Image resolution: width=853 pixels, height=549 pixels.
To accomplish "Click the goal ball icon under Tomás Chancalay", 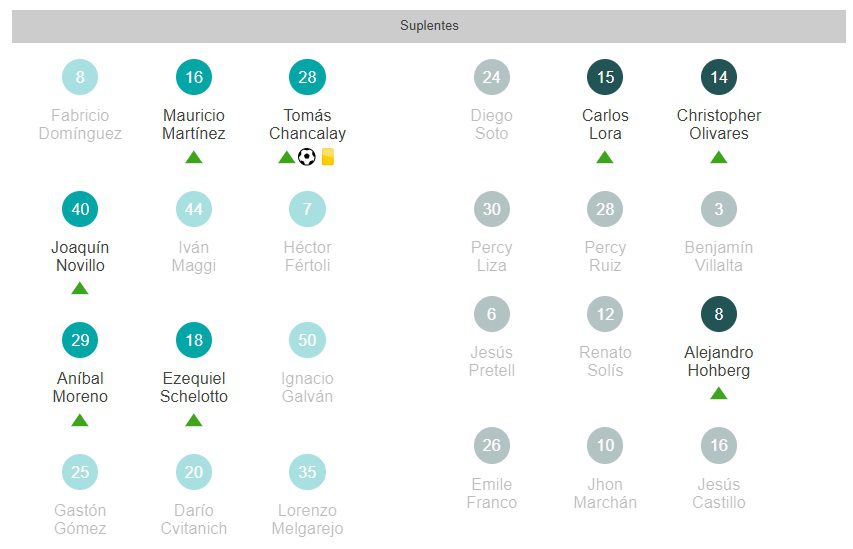I will 307,157.
